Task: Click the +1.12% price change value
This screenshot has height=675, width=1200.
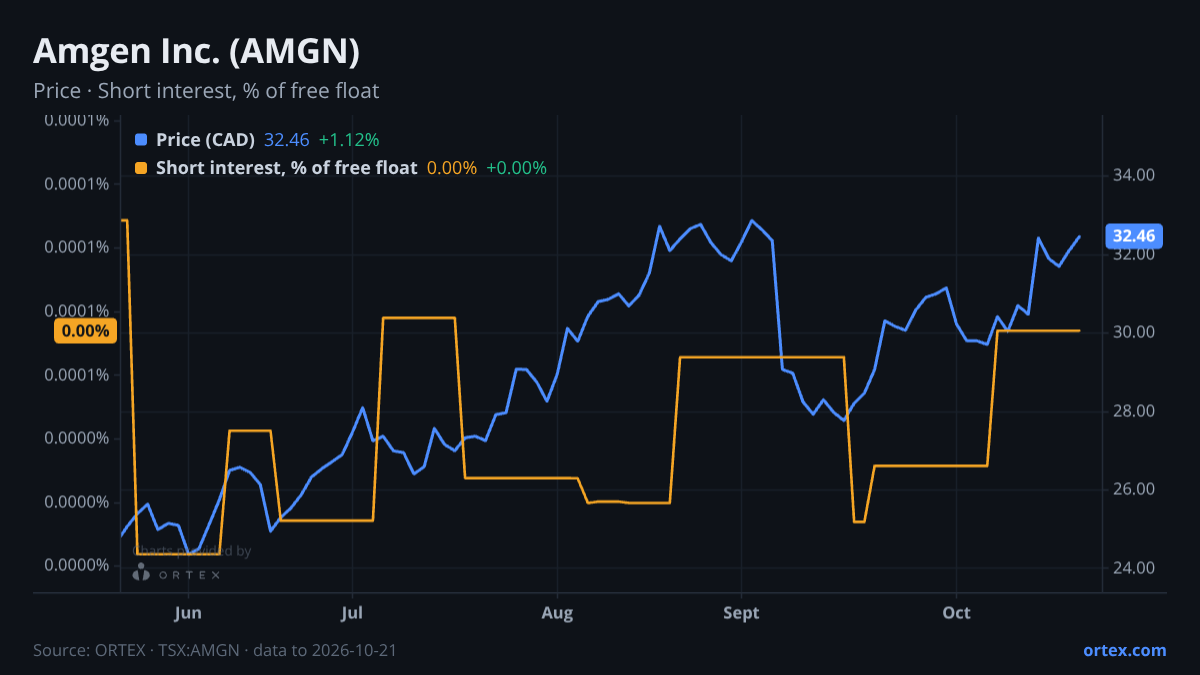Action: (349, 140)
